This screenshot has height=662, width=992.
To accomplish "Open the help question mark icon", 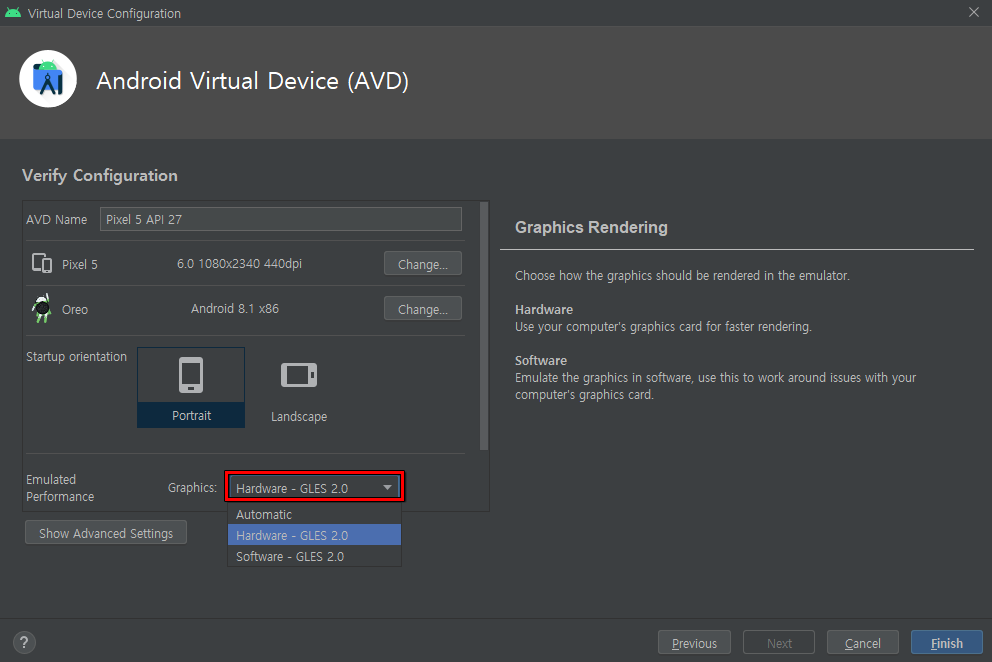I will 24,642.
